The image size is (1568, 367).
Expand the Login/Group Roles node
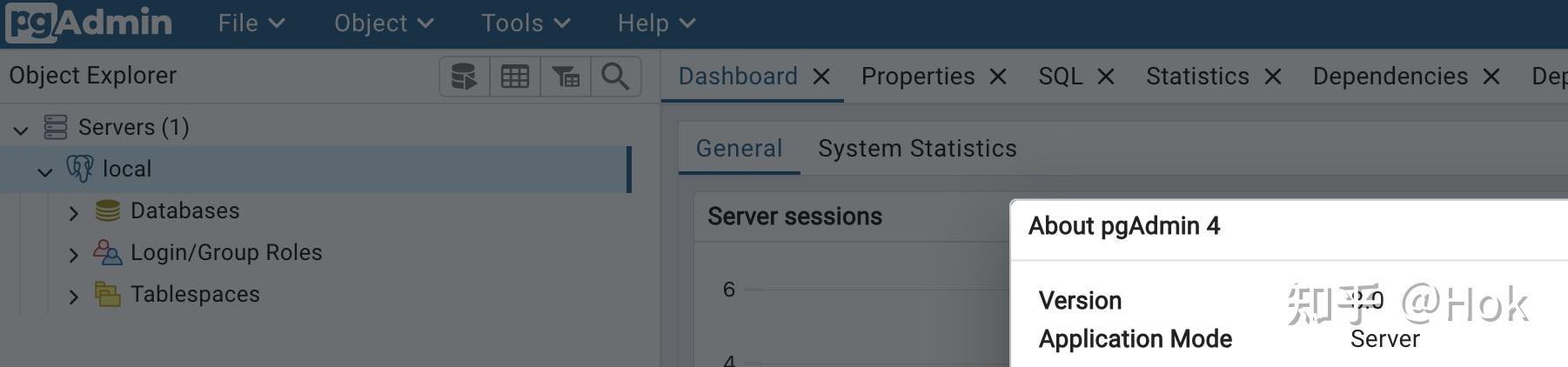[73, 254]
